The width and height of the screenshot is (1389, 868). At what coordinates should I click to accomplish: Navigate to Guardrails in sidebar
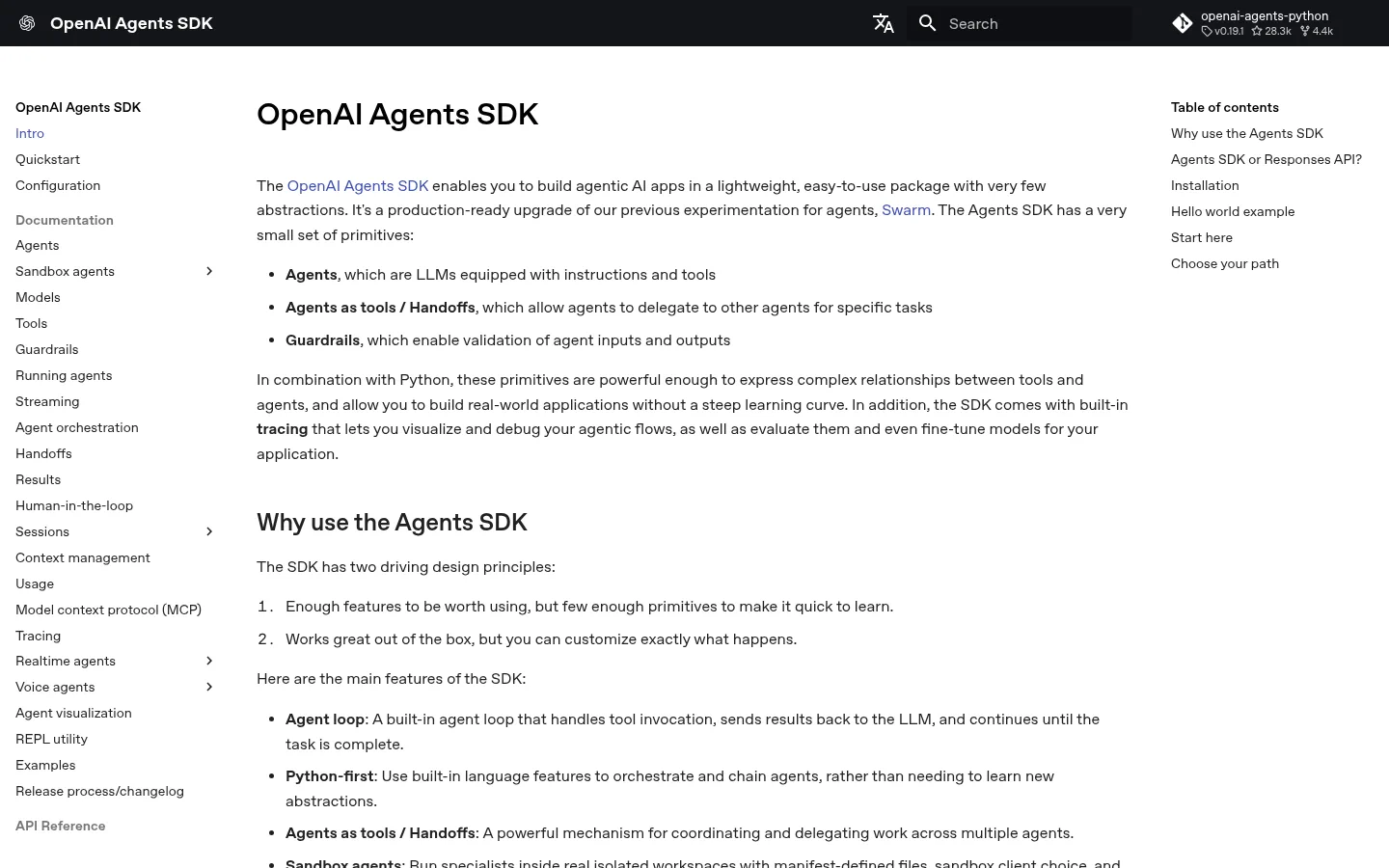click(47, 349)
